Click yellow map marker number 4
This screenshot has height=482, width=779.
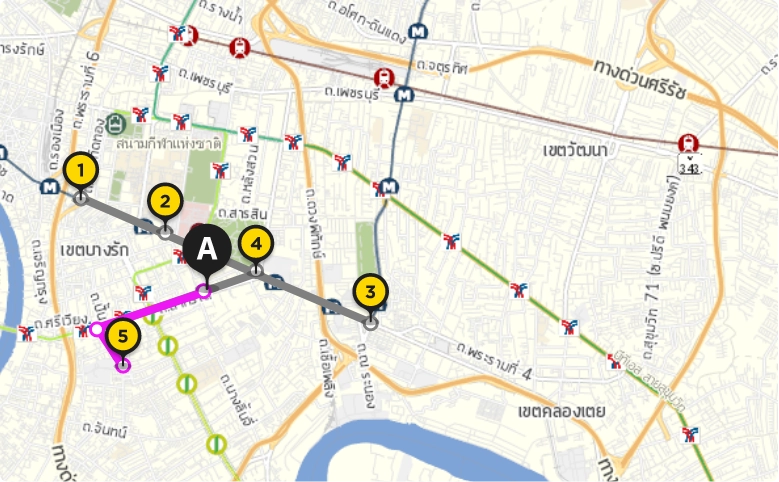coord(256,244)
